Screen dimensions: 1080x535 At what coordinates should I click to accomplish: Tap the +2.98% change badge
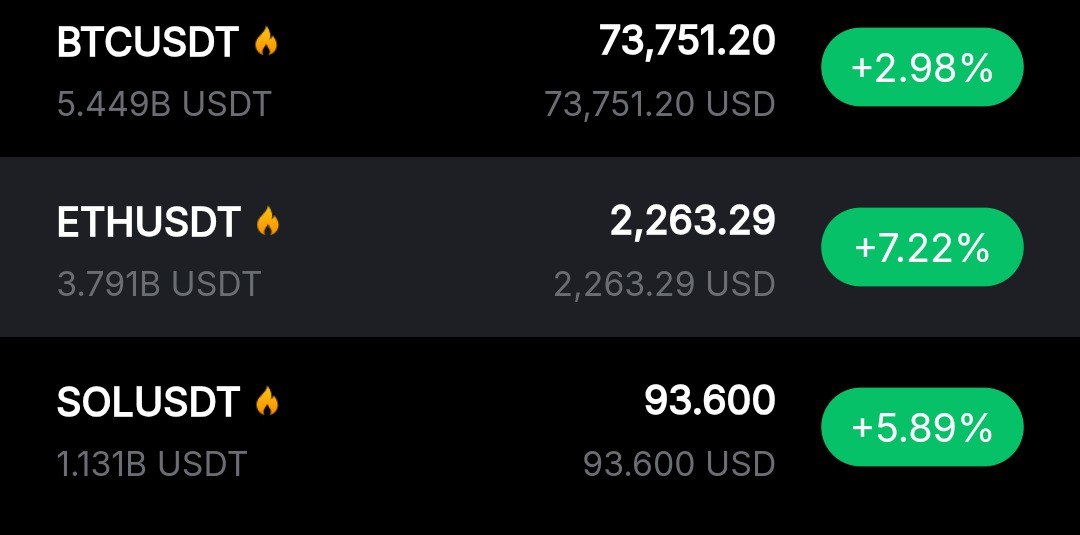(x=921, y=68)
